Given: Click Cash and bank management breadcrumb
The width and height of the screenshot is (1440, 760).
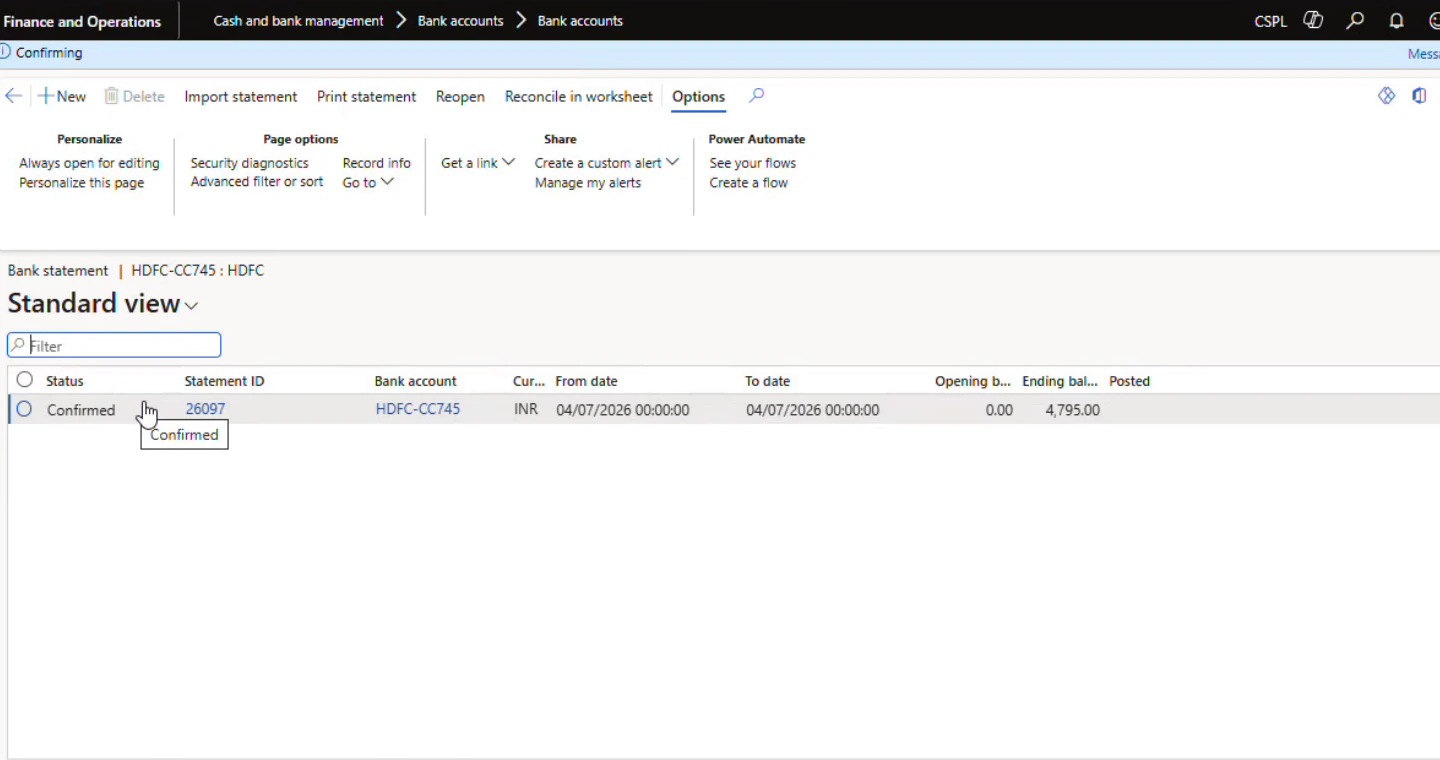Looking at the screenshot, I should point(298,20).
